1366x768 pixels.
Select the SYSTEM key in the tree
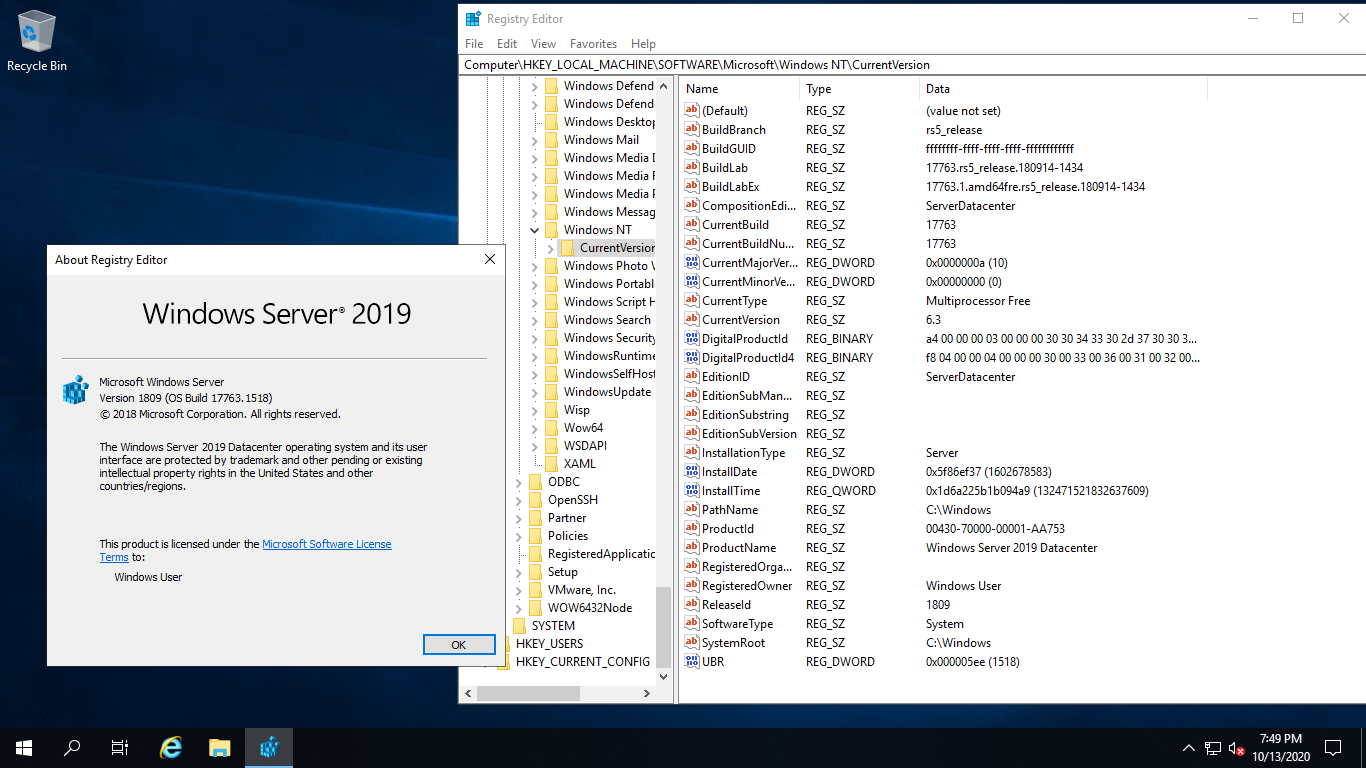pyautogui.click(x=553, y=626)
